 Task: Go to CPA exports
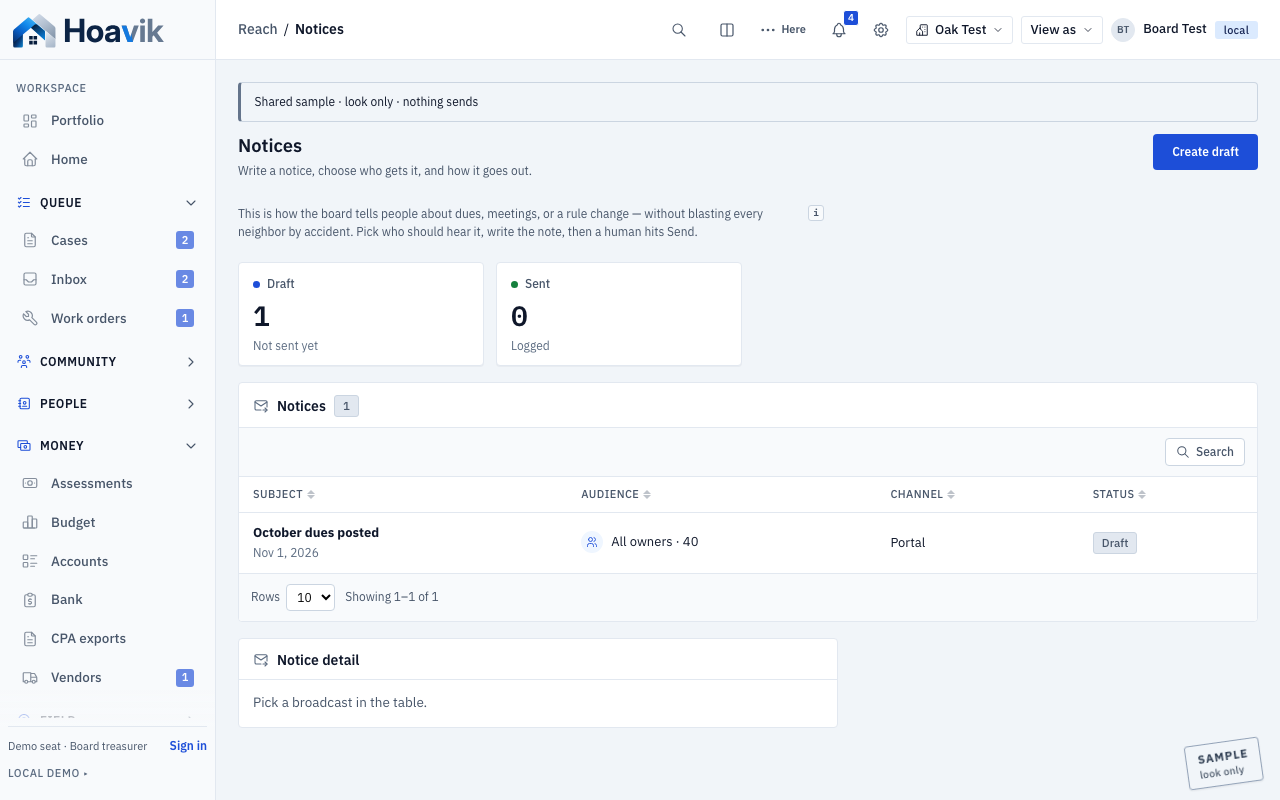(x=107, y=639)
